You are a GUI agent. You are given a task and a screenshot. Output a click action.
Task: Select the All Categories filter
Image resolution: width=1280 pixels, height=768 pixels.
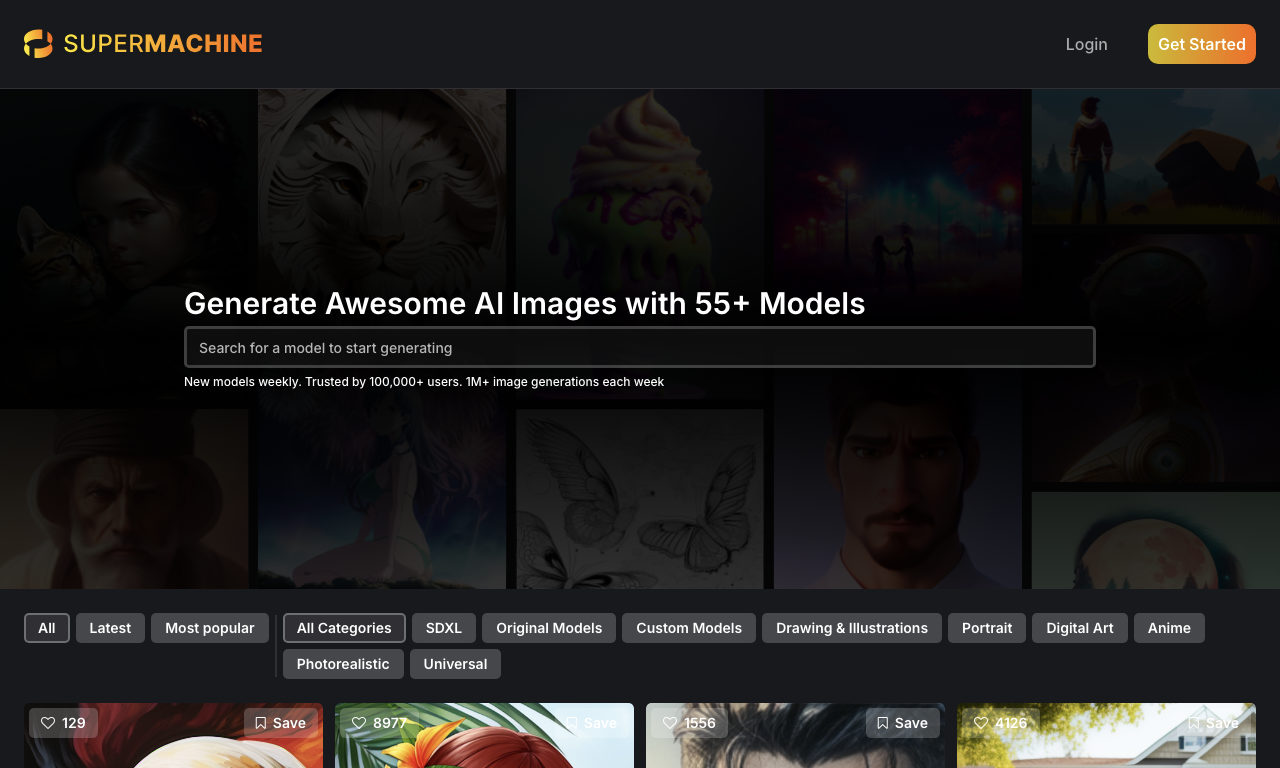344,628
